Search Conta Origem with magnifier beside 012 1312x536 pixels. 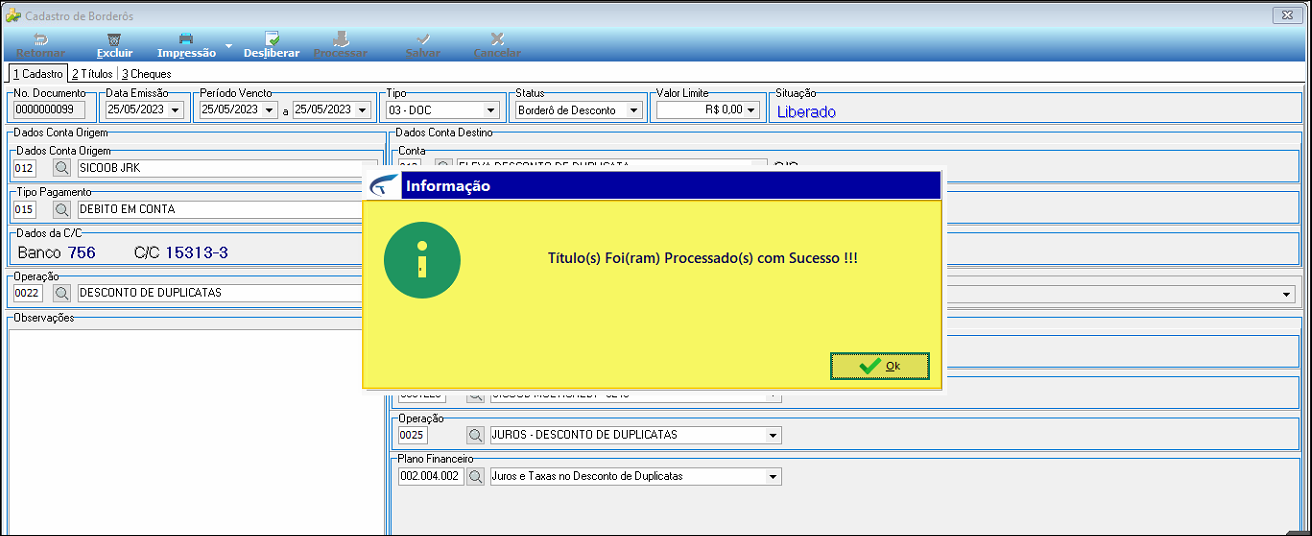[x=62, y=168]
